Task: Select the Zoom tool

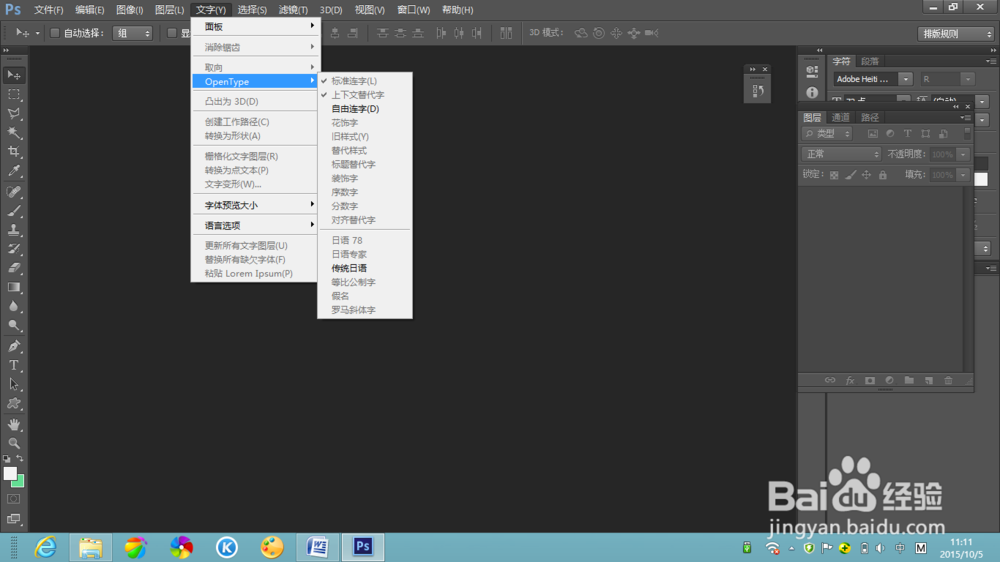Action: click(x=14, y=443)
